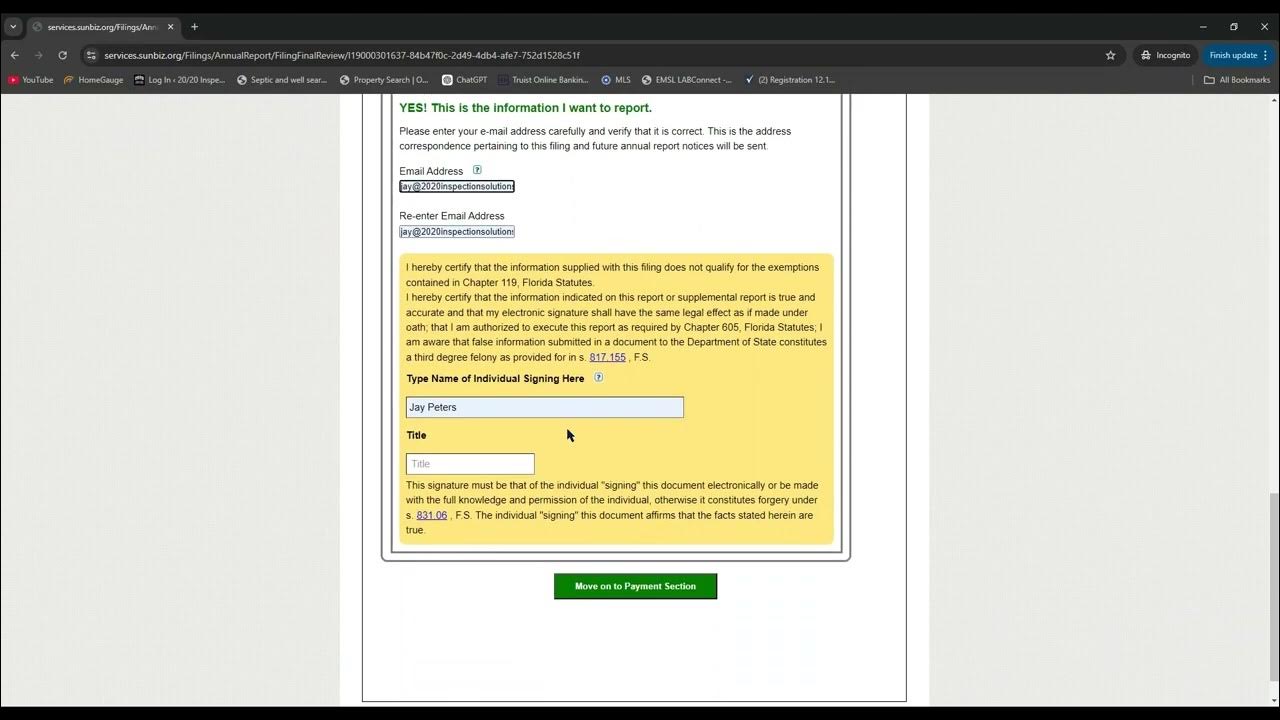The height and width of the screenshot is (720, 1280).
Task: Bookmark this page with star icon
Action: 1110,55
